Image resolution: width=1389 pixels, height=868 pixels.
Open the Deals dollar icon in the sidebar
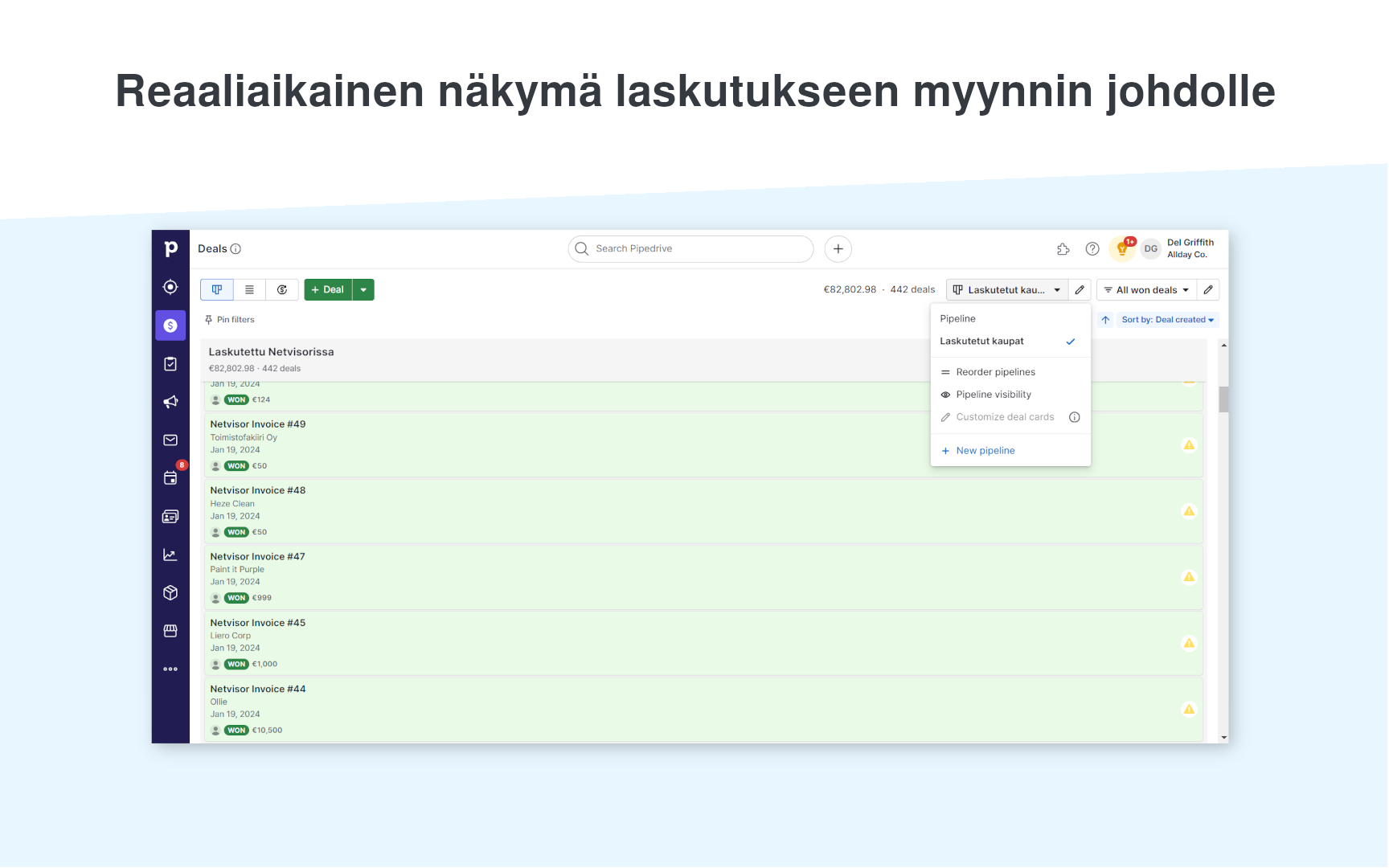point(170,325)
